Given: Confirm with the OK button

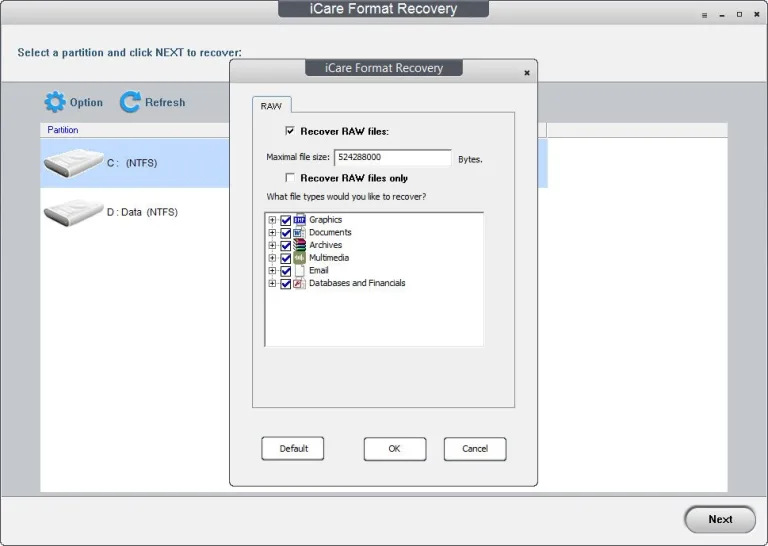Looking at the screenshot, I should click(x=395, y=449).
